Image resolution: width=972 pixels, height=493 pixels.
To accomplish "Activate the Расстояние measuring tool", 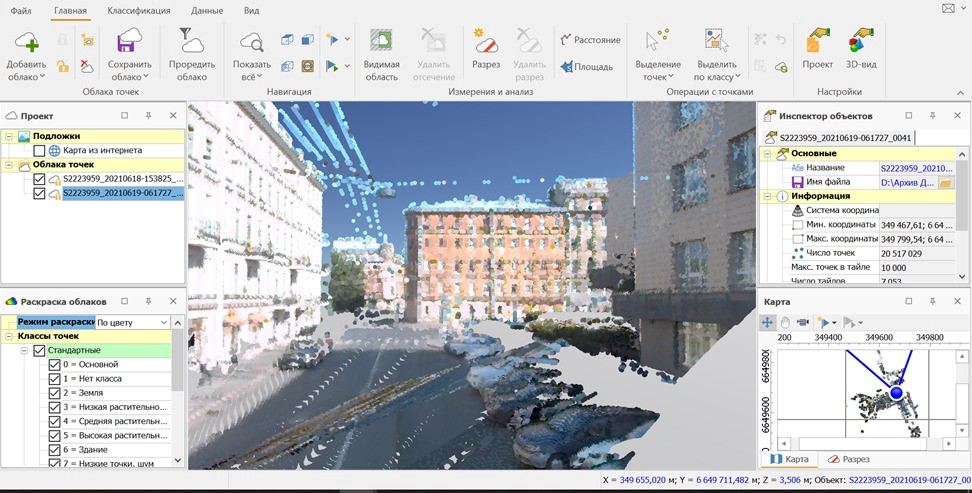I will (590, 40).
